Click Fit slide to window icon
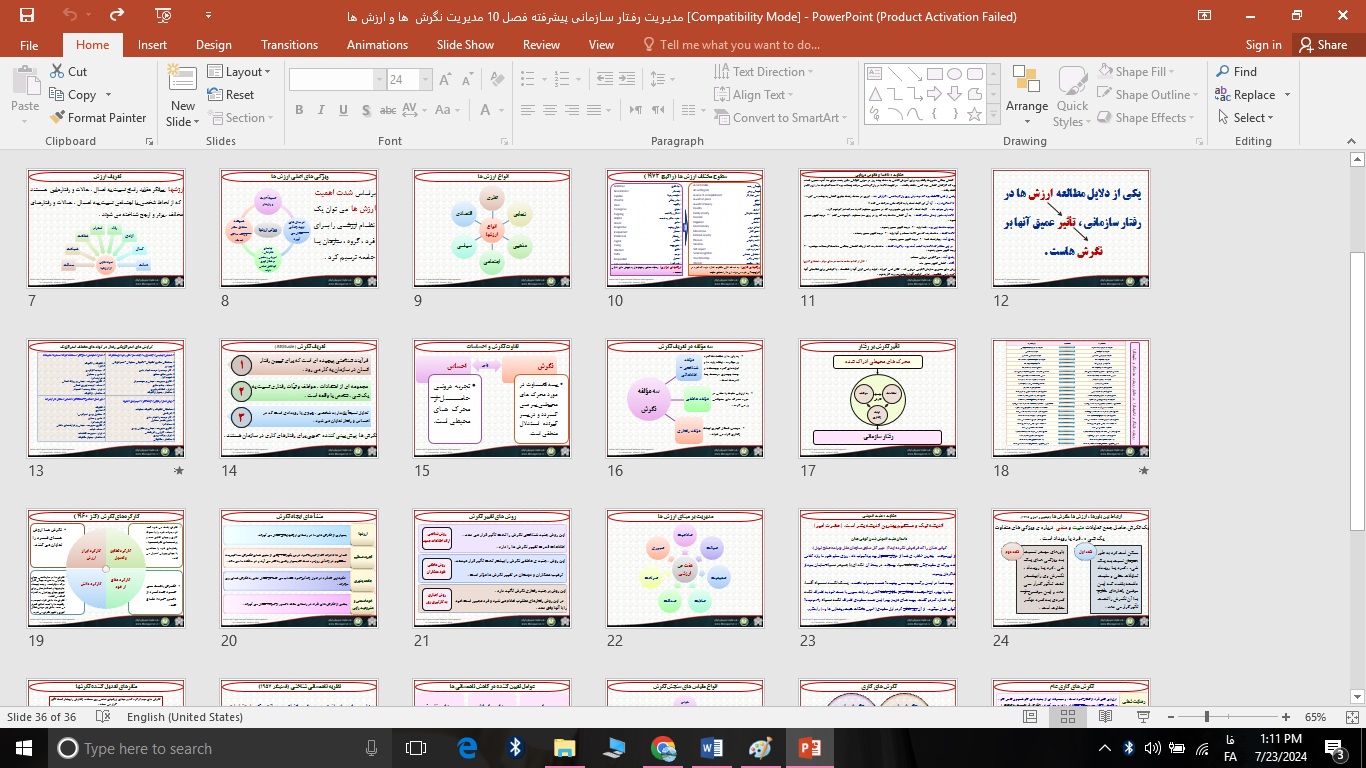Image resolution: width=1366 pixels, height=768 pixels. (x=1350, y=717)
